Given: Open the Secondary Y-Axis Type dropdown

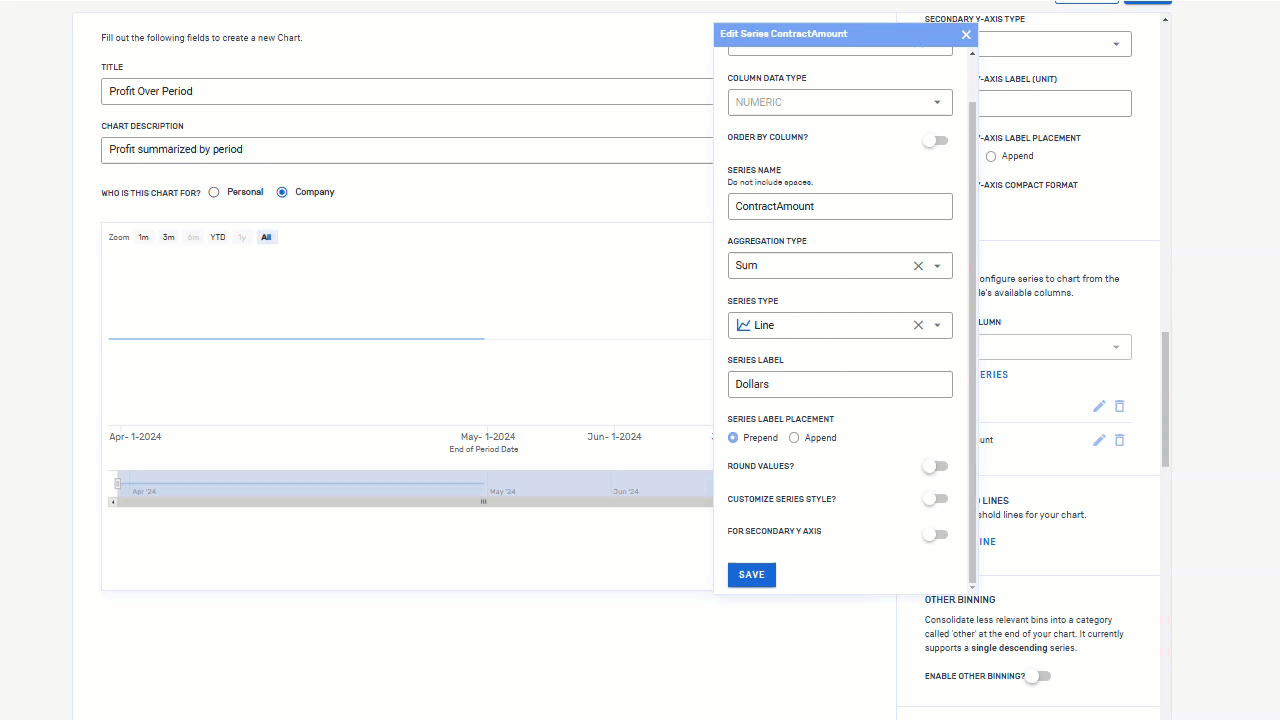Looking at the screenshot, I should pyautogui.click(x=1054, y=44).
